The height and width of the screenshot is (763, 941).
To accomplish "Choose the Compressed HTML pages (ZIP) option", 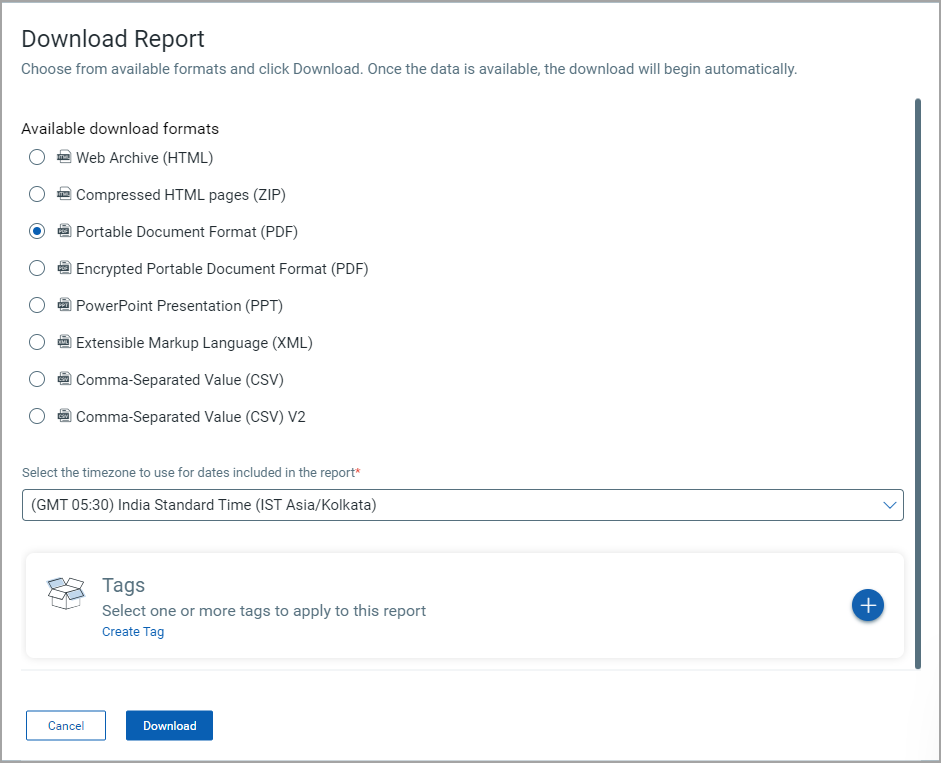I will [37, 194].
